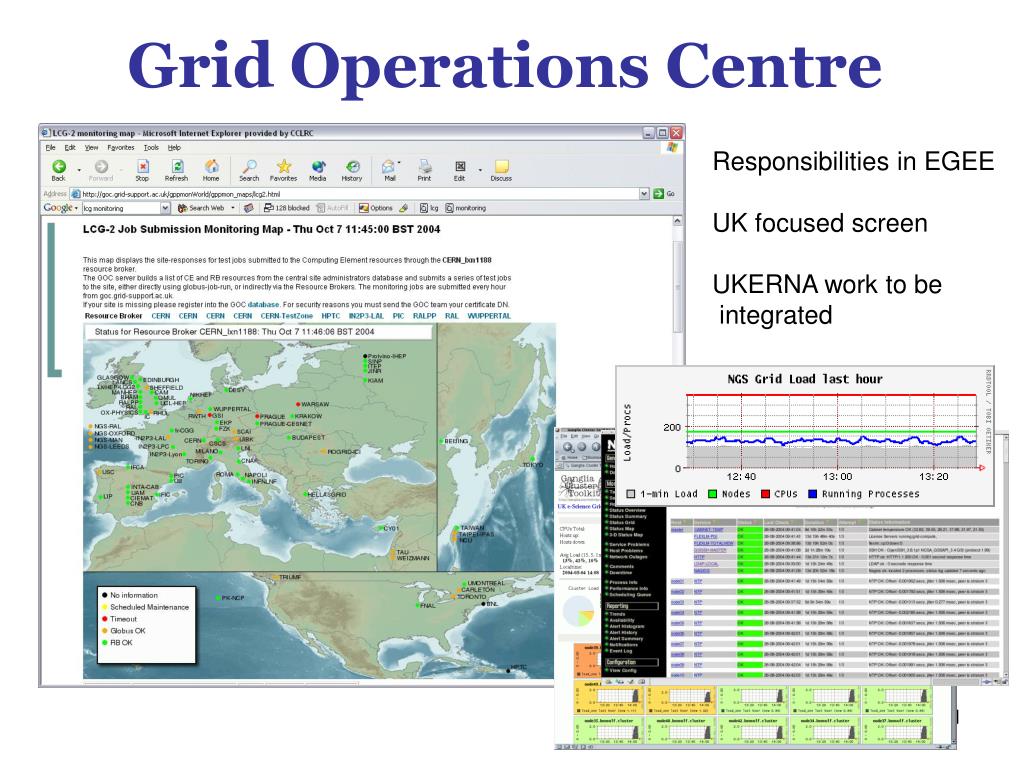Click the Mail envelope icon
Screen dimensions: 1024x768
click(x=389, y=167)
